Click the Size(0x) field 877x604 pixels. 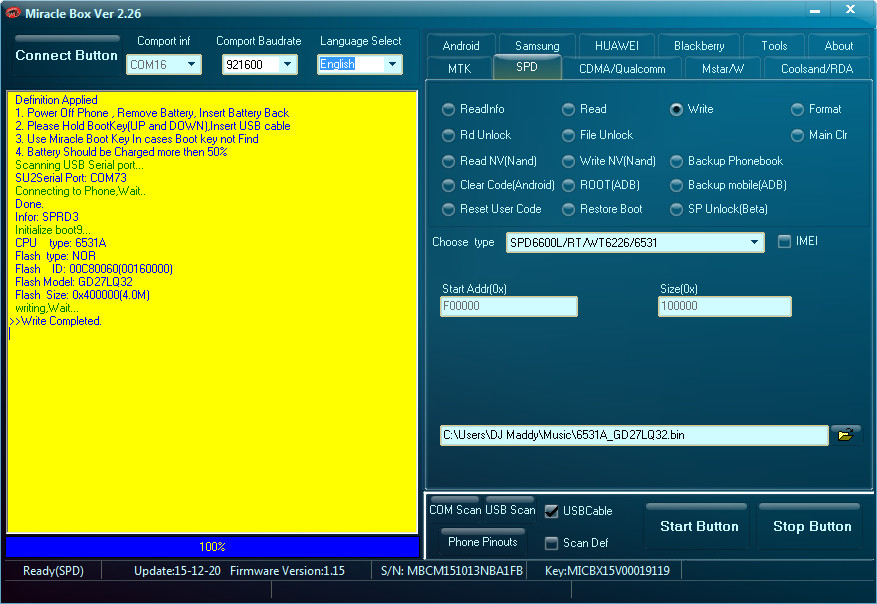pos(725,306)
